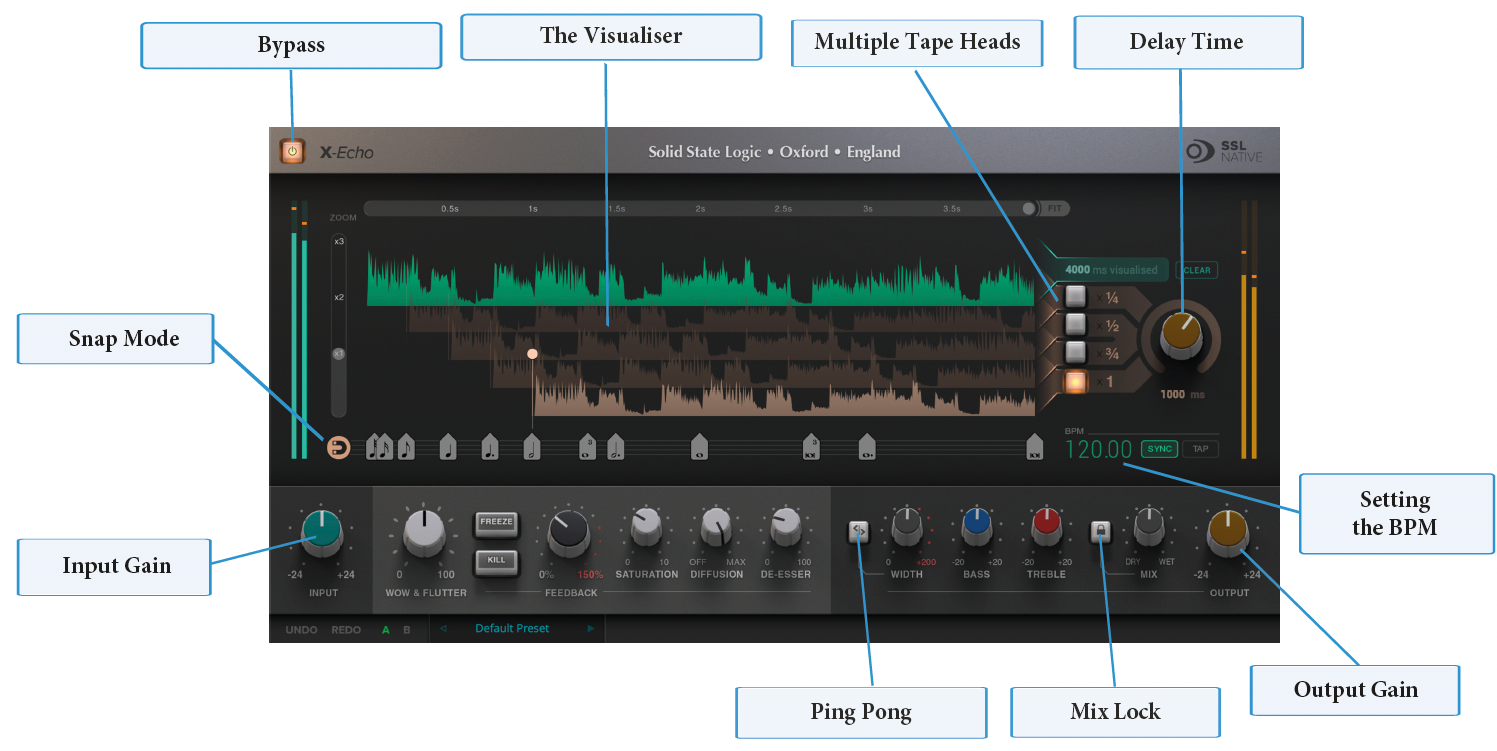Toggle the FREEZE function
Image resolution: width=1497 pixels, height=751 pixels.
click(x=497, y=522)
